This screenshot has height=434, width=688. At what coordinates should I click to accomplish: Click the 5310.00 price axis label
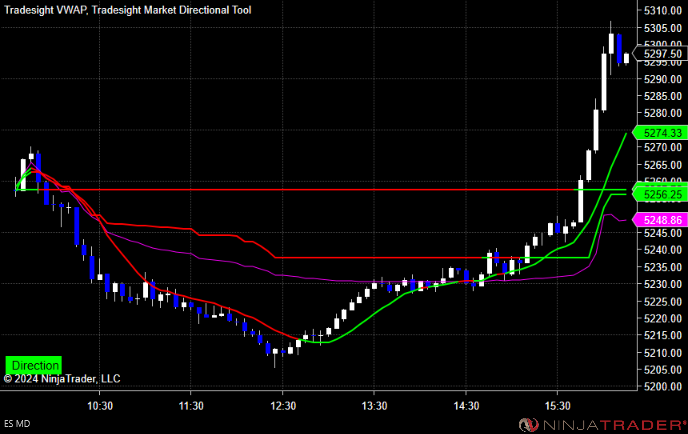coord(663,11)
